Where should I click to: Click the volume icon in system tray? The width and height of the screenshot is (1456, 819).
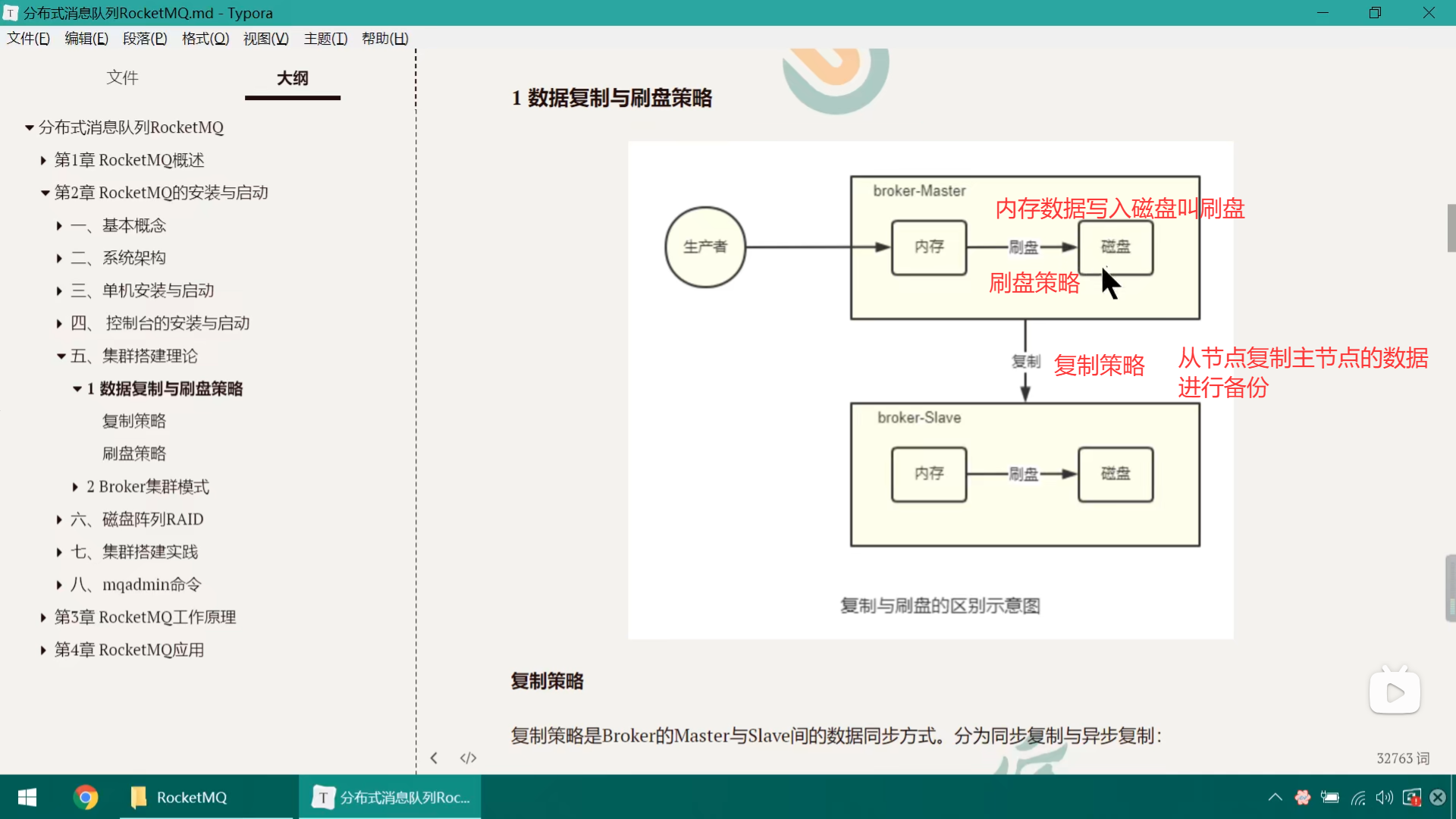click(x=1384, y=797)
